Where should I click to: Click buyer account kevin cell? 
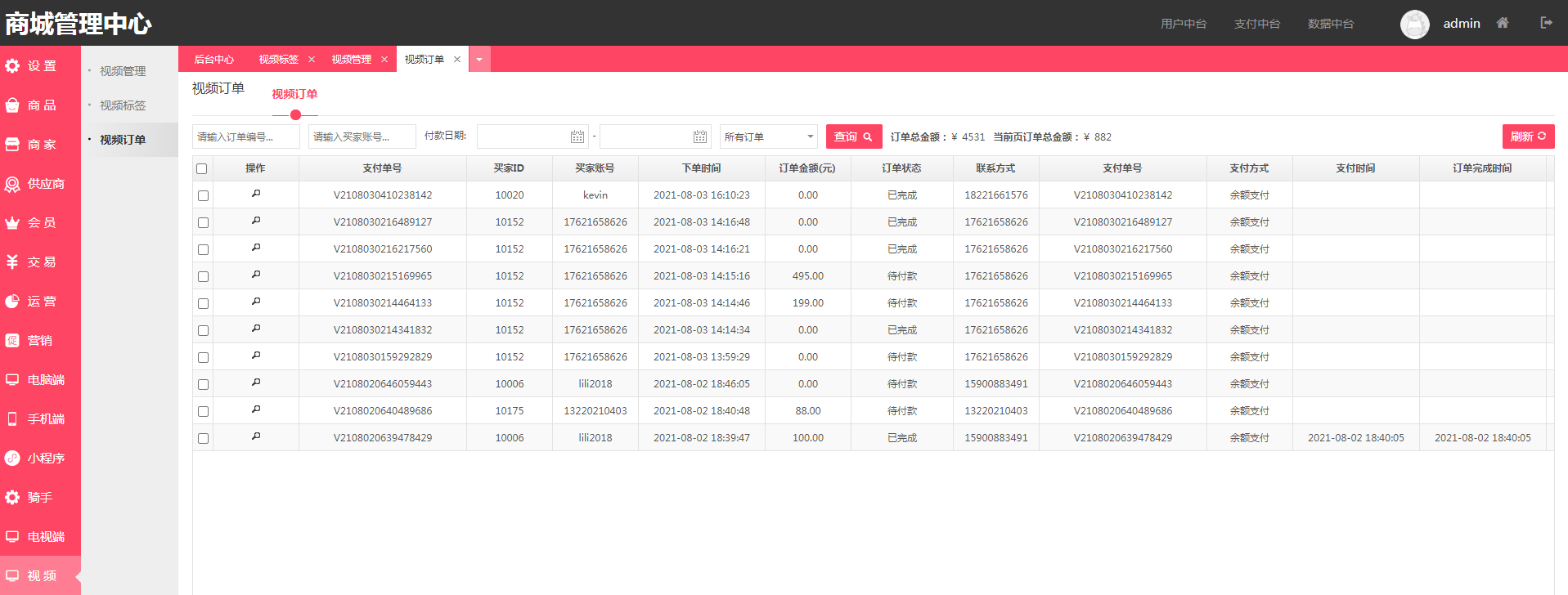point(595,195)
